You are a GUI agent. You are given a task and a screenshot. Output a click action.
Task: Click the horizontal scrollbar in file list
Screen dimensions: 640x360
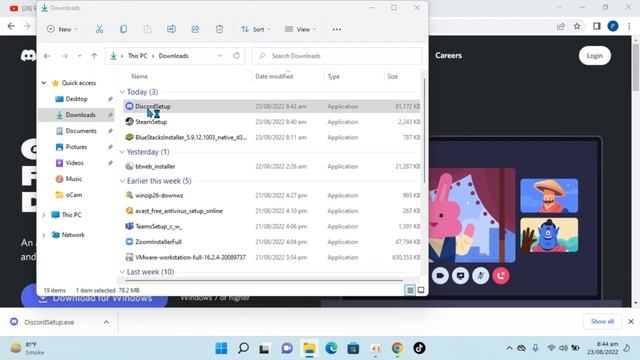(264, 281)
